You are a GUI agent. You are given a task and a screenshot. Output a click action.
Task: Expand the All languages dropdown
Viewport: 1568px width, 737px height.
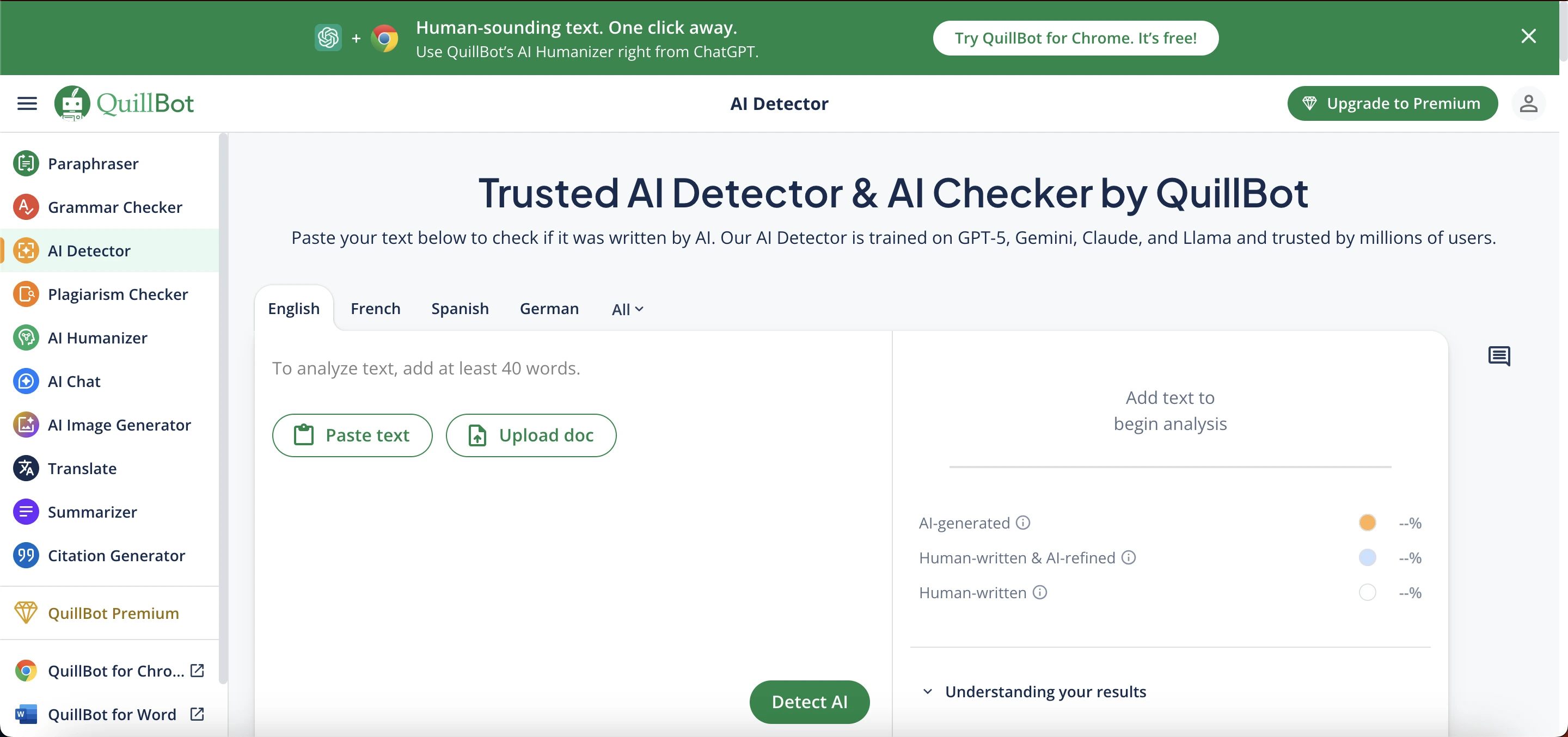pos(627,309)
